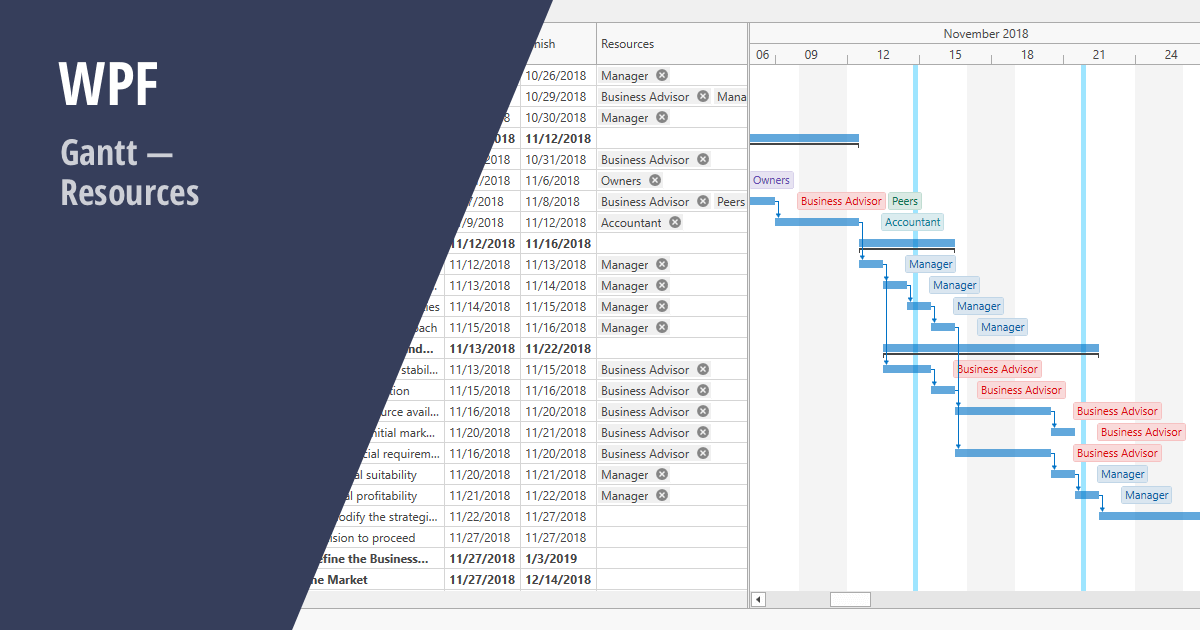
Task: Select the Peers label in the Gantt chart
Action: (905, 201)
